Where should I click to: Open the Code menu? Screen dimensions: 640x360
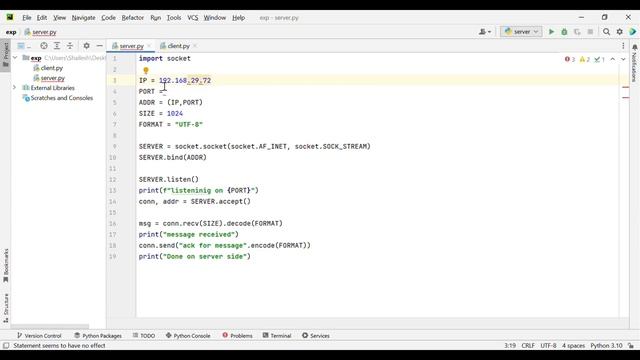108,18
